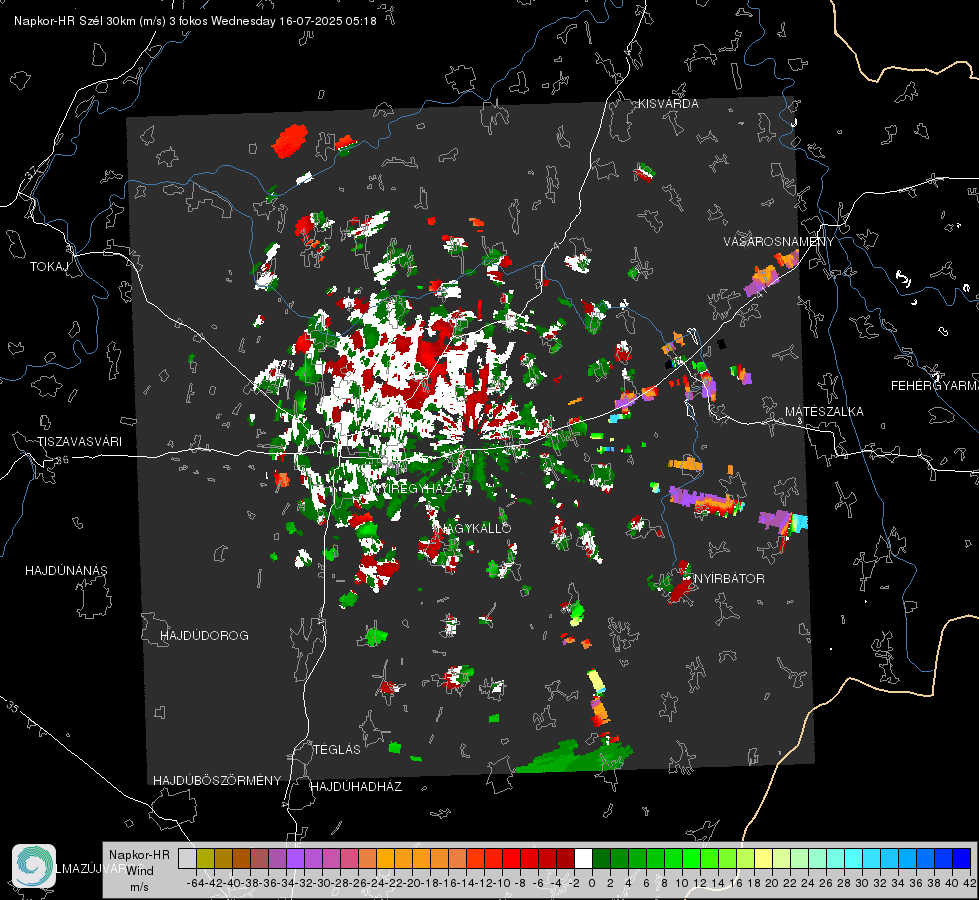979x900 pixels.
Task: Click the green echo band at the radar's bottom edge
Action: [573, 757]
